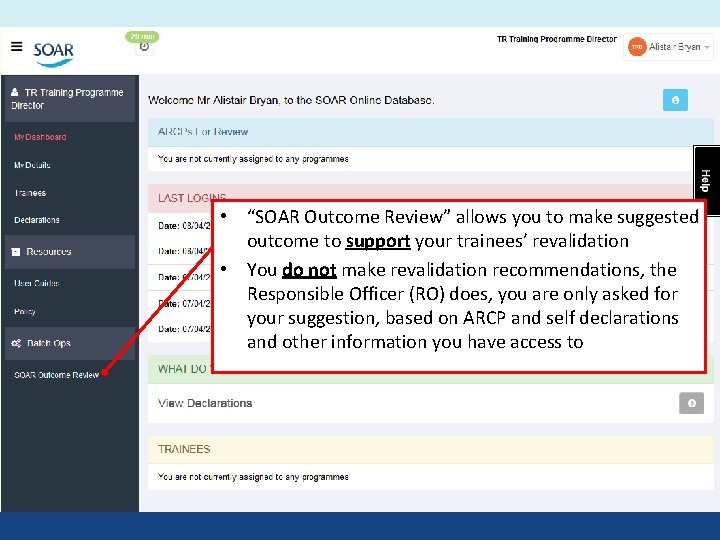Click the Resources section icon

[x=16, y=252]
